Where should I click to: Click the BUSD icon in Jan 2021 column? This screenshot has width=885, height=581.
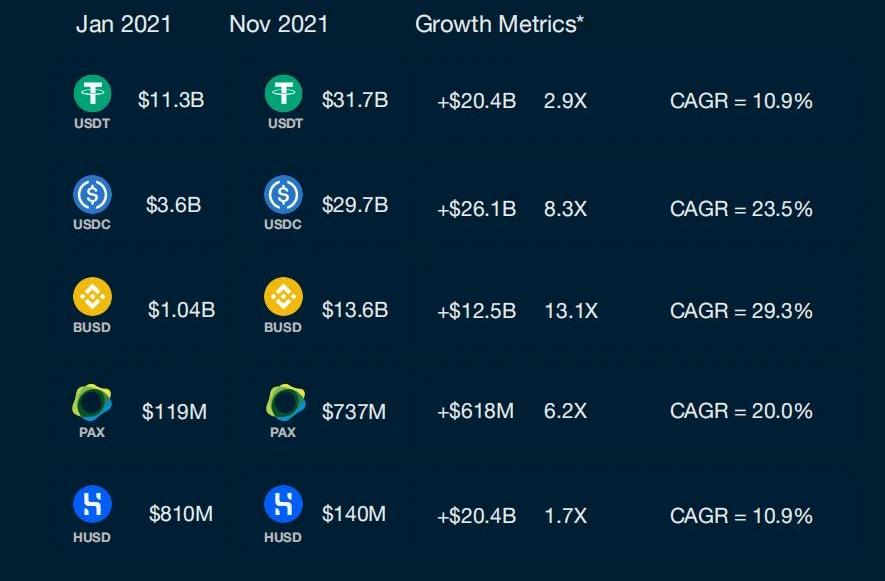tap(92, 297)
